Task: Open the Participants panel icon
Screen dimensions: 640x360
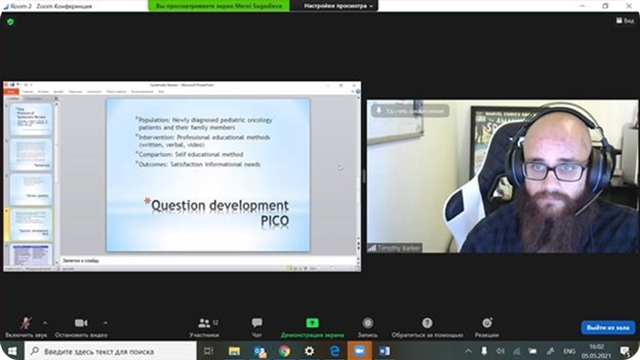Action: 204,323
